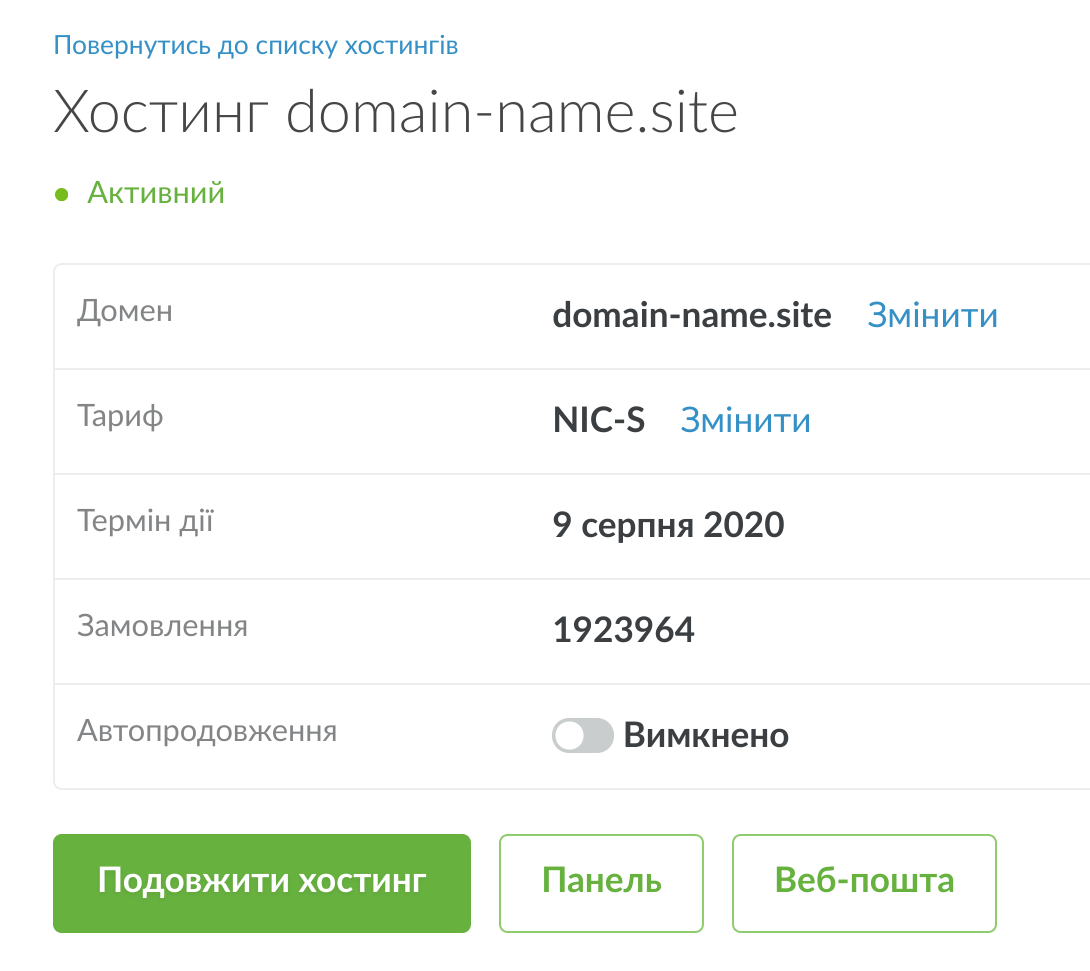Click the green active status dot
The image size is (1090, 971).
pos(61,194)
